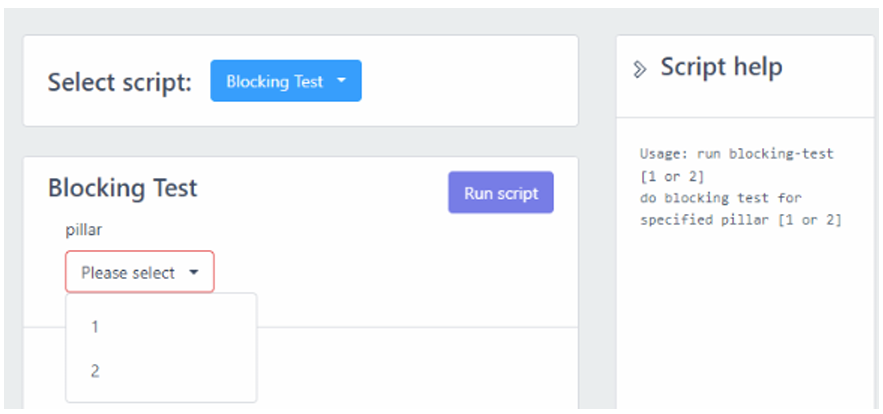This screenshot has height=414, width=883.
Task: Open the Blocking Test script selector
Action: [x=285, y=81]
